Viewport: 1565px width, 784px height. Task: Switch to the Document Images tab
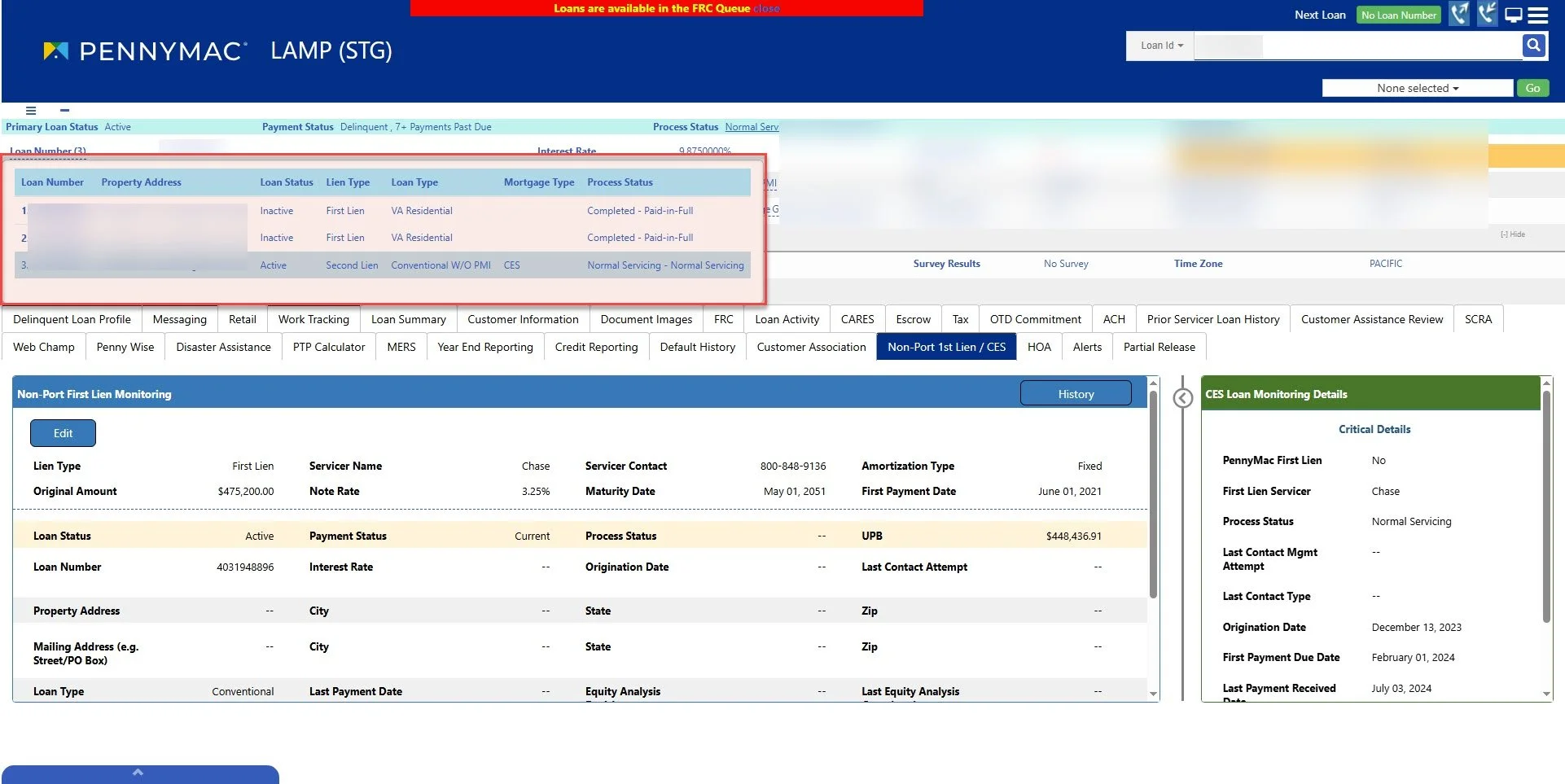click(647, 319)
